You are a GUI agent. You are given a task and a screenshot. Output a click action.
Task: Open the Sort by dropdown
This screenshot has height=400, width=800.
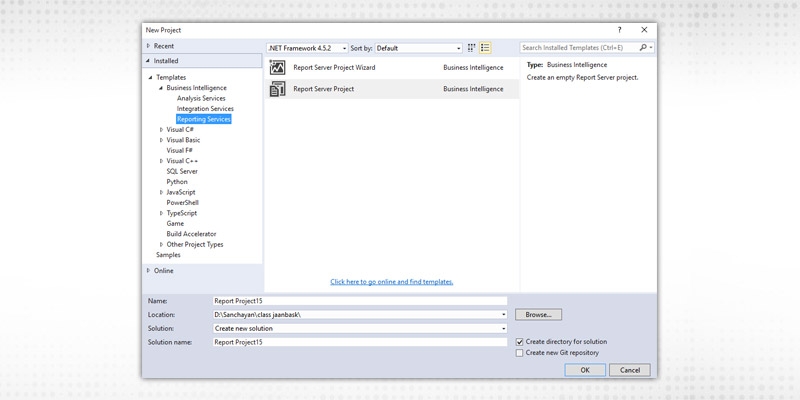coord(418,47)
